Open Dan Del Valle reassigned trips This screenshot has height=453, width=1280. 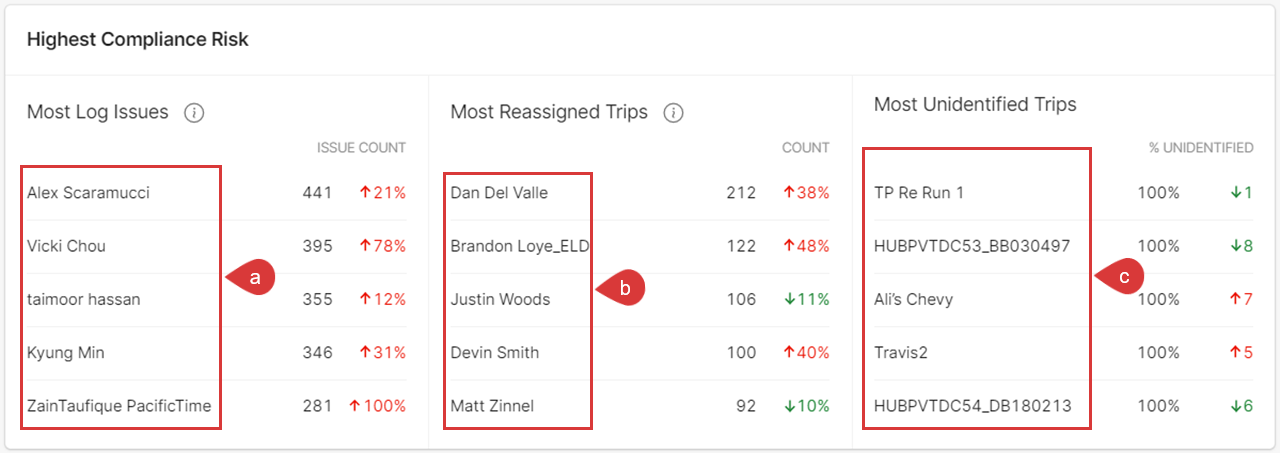[x=499, y=193]
